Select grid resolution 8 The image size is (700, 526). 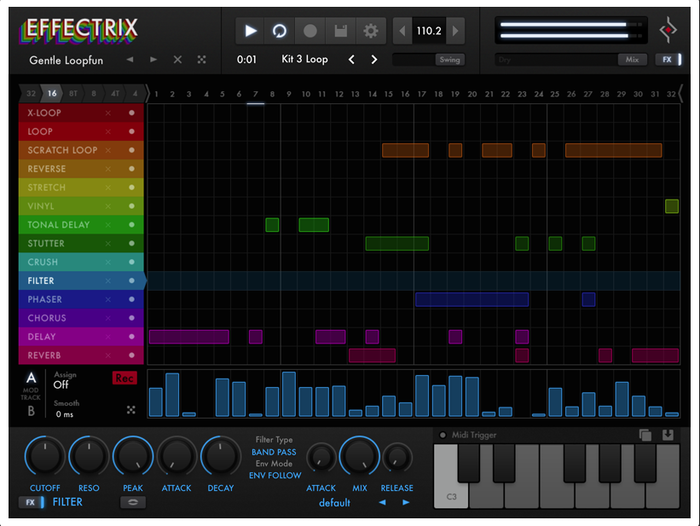[94, 93]
